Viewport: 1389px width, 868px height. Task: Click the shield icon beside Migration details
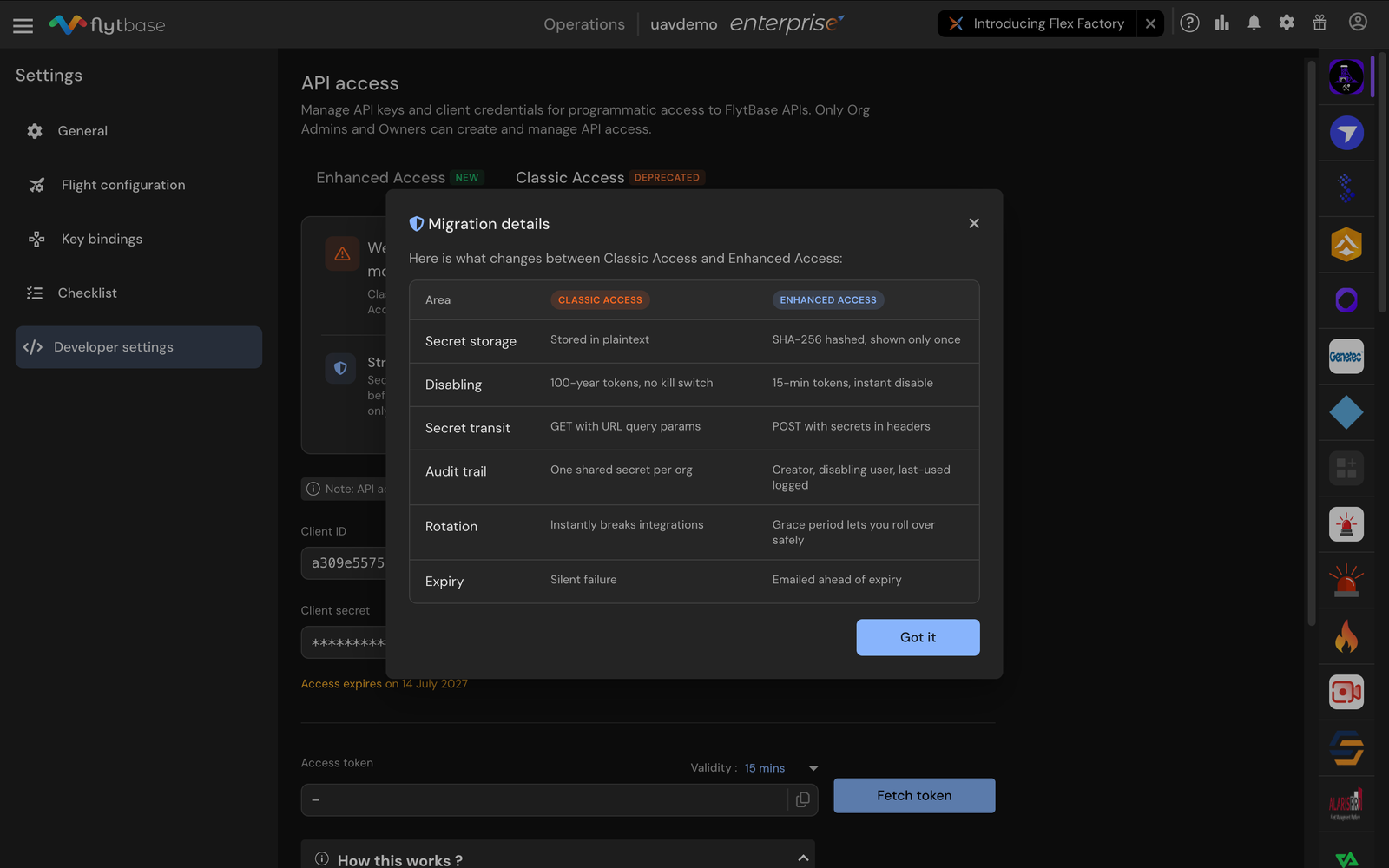417,224
